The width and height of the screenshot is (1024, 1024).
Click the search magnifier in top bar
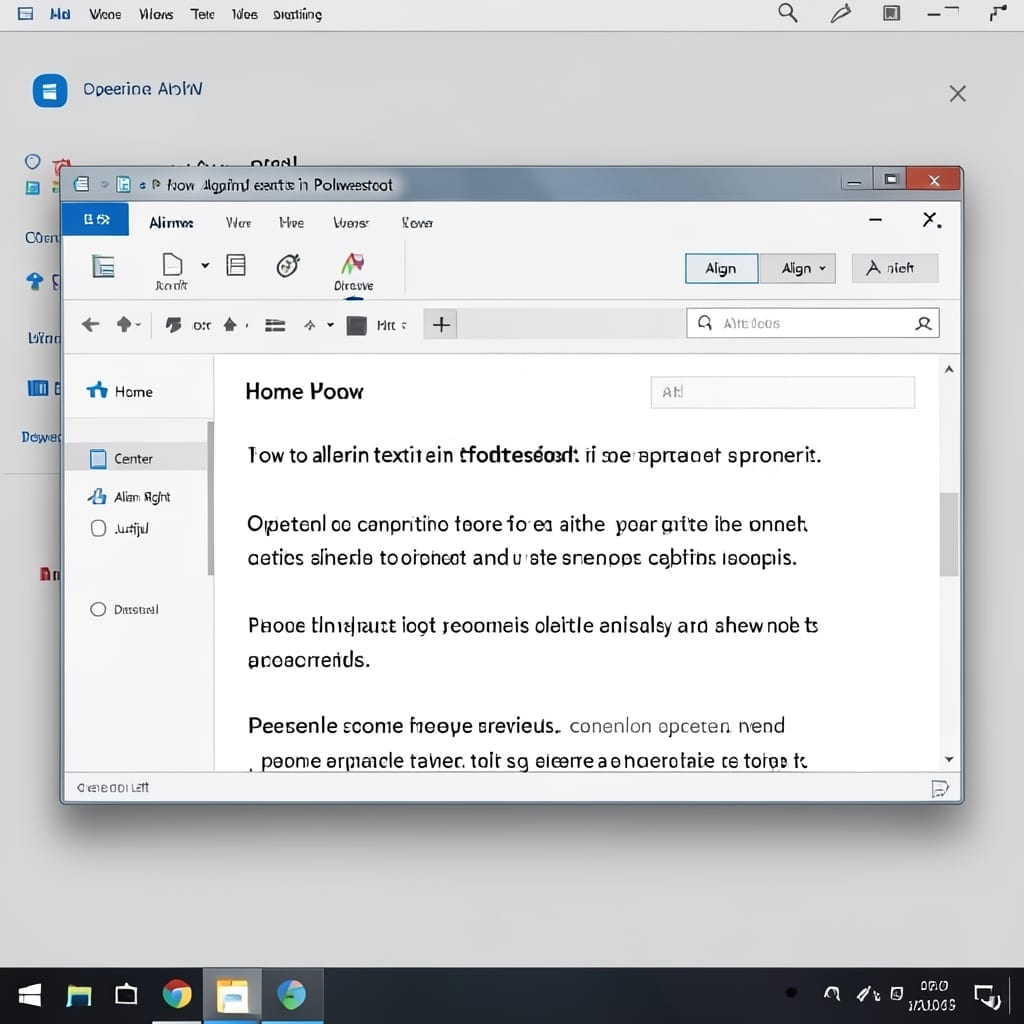(788, 13)
